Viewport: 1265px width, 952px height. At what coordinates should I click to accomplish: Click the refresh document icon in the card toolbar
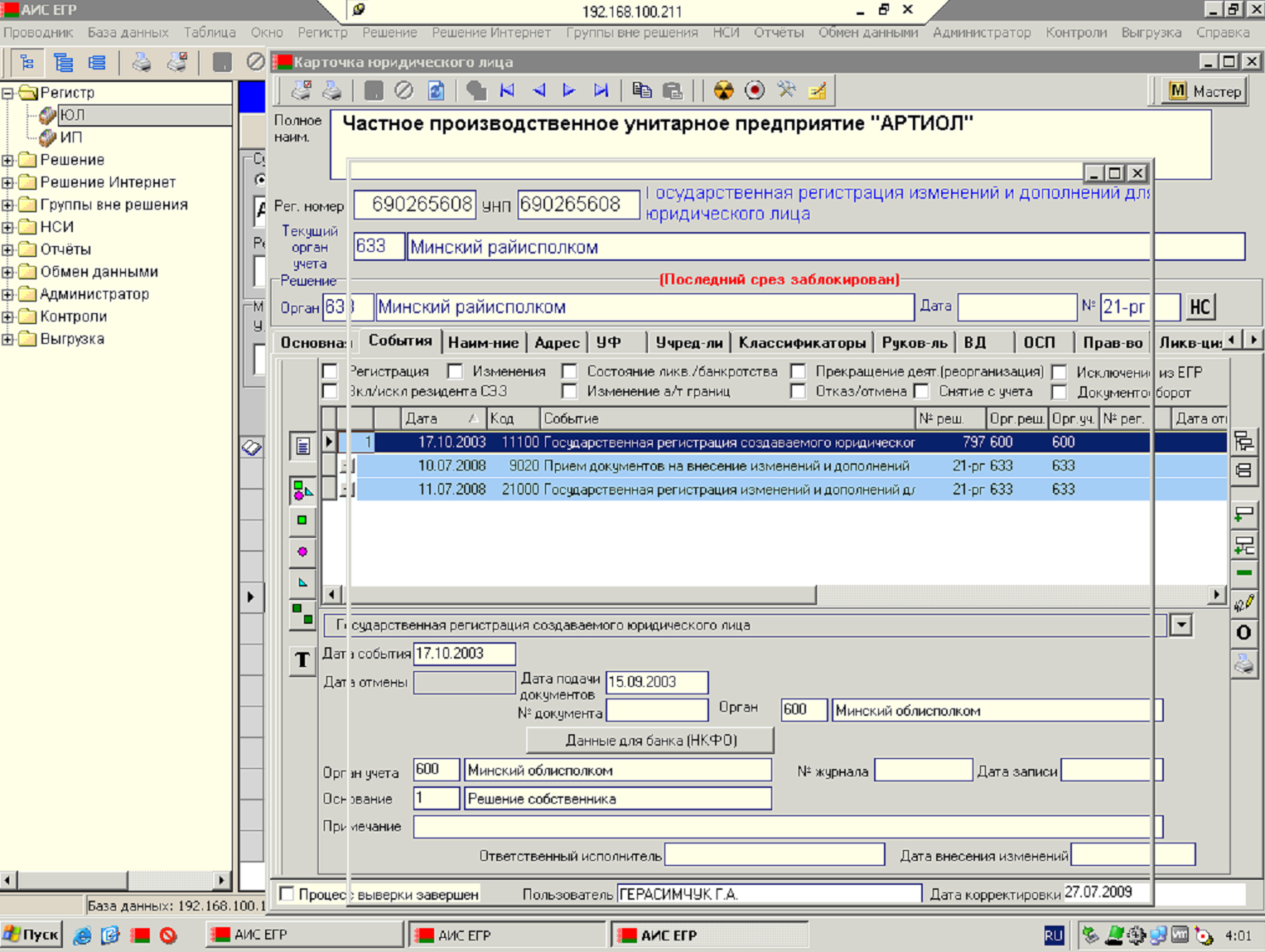[x=436, y=90]
